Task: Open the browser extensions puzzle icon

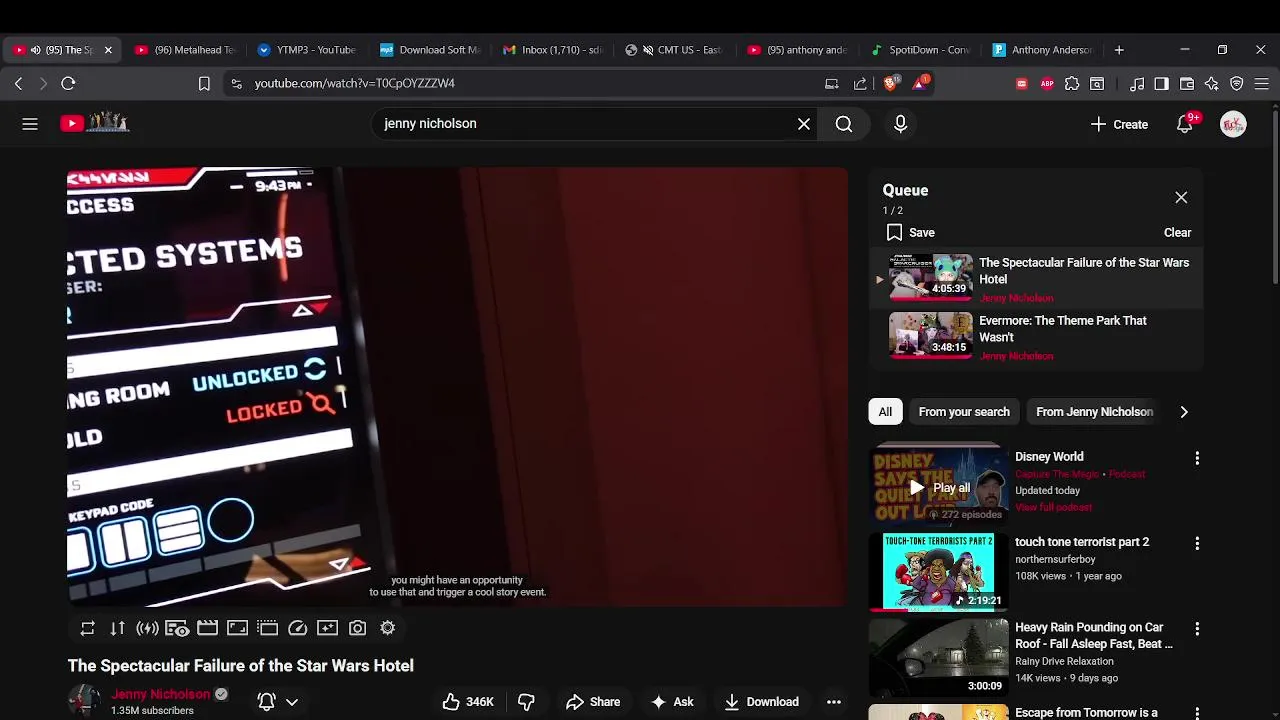Action: 1072,84
